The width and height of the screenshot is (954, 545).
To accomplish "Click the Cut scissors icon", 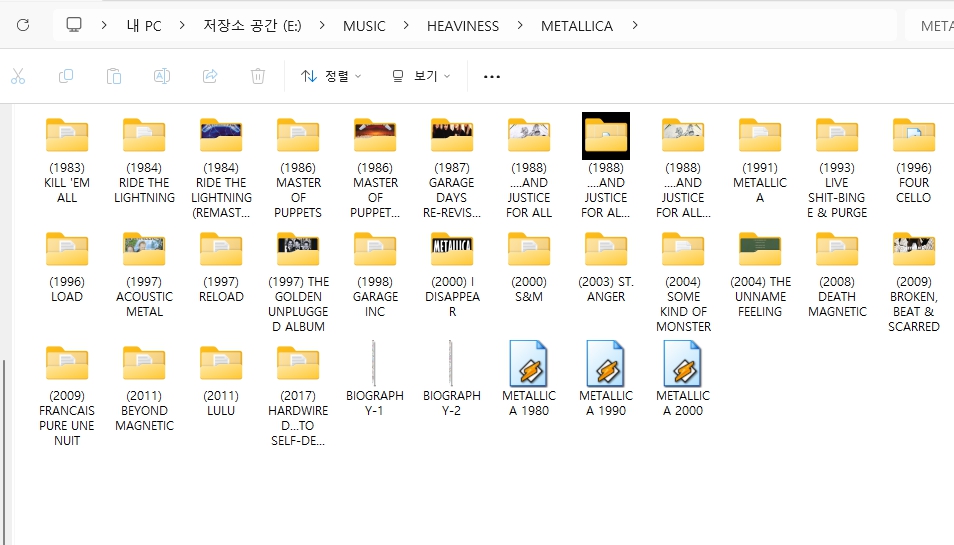I will coord(18,76).
